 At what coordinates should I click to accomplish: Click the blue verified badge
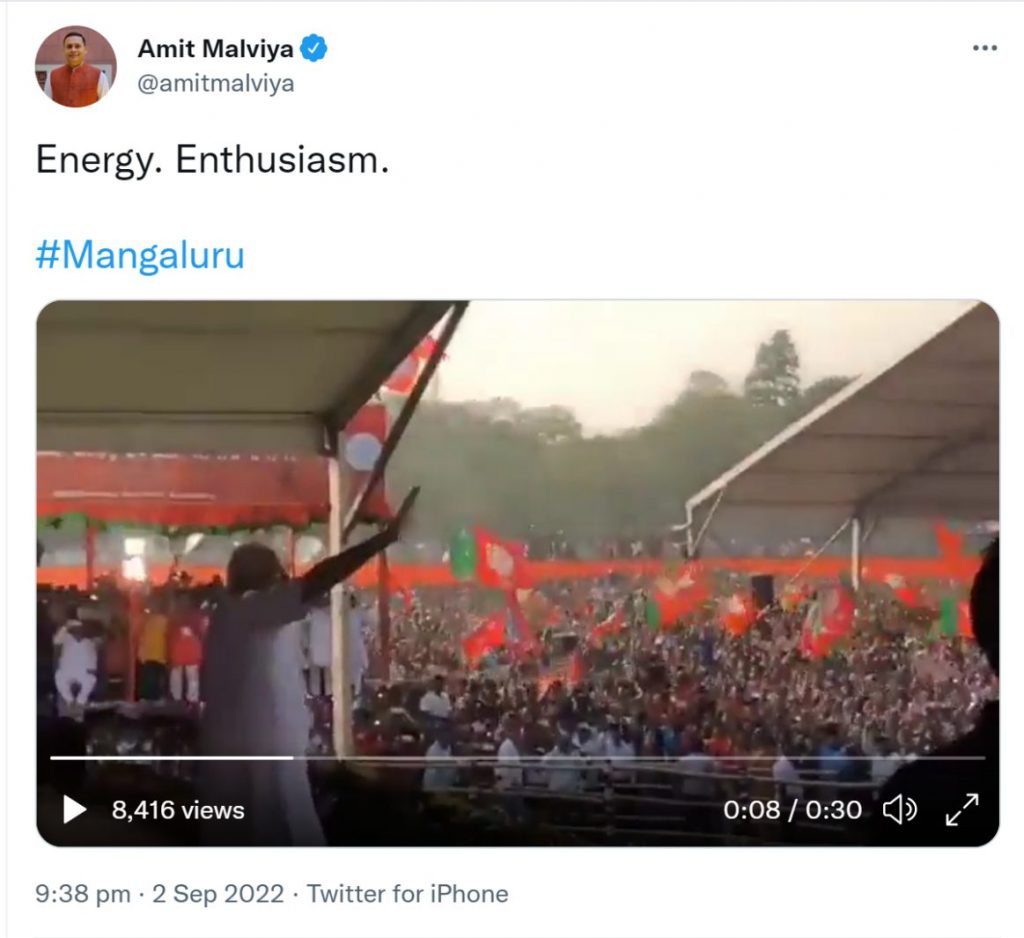click(x=315, y=48)
